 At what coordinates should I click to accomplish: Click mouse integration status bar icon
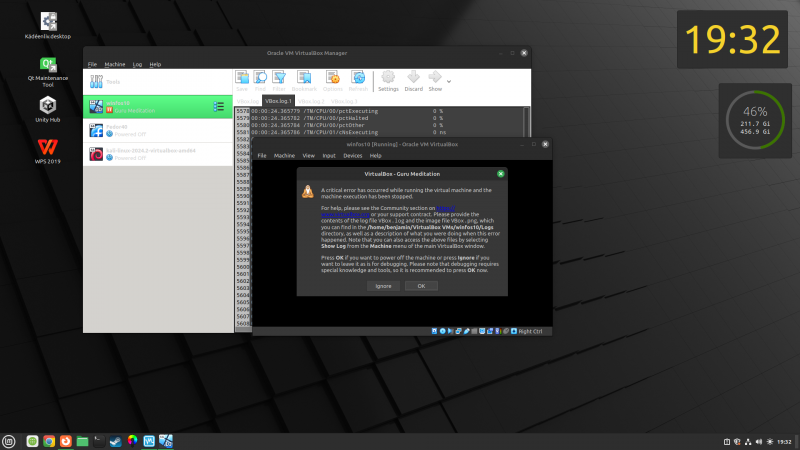click(x=506, y=331)
